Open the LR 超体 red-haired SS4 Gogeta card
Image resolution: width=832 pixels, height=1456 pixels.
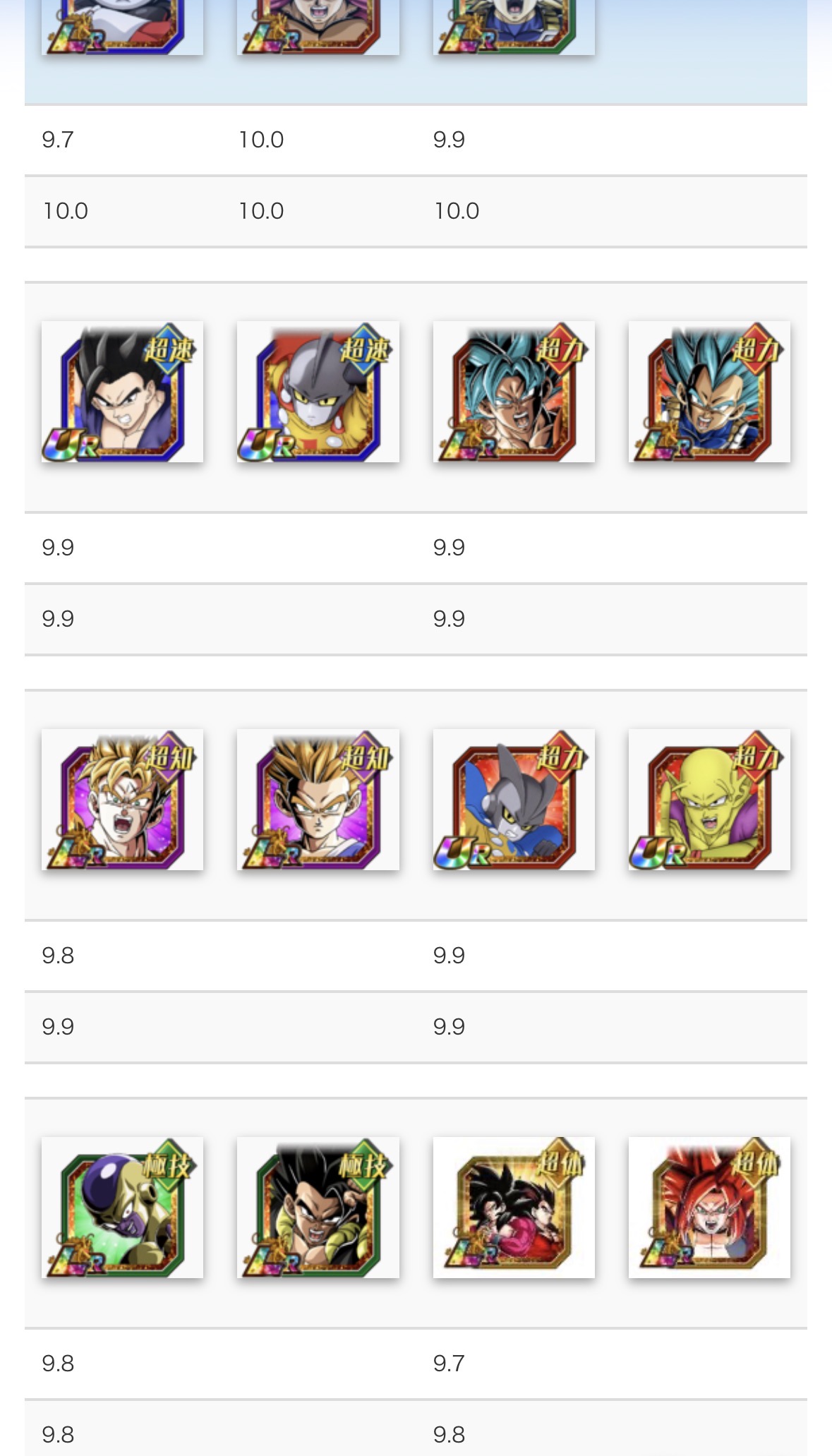(x=709, y=1207)
